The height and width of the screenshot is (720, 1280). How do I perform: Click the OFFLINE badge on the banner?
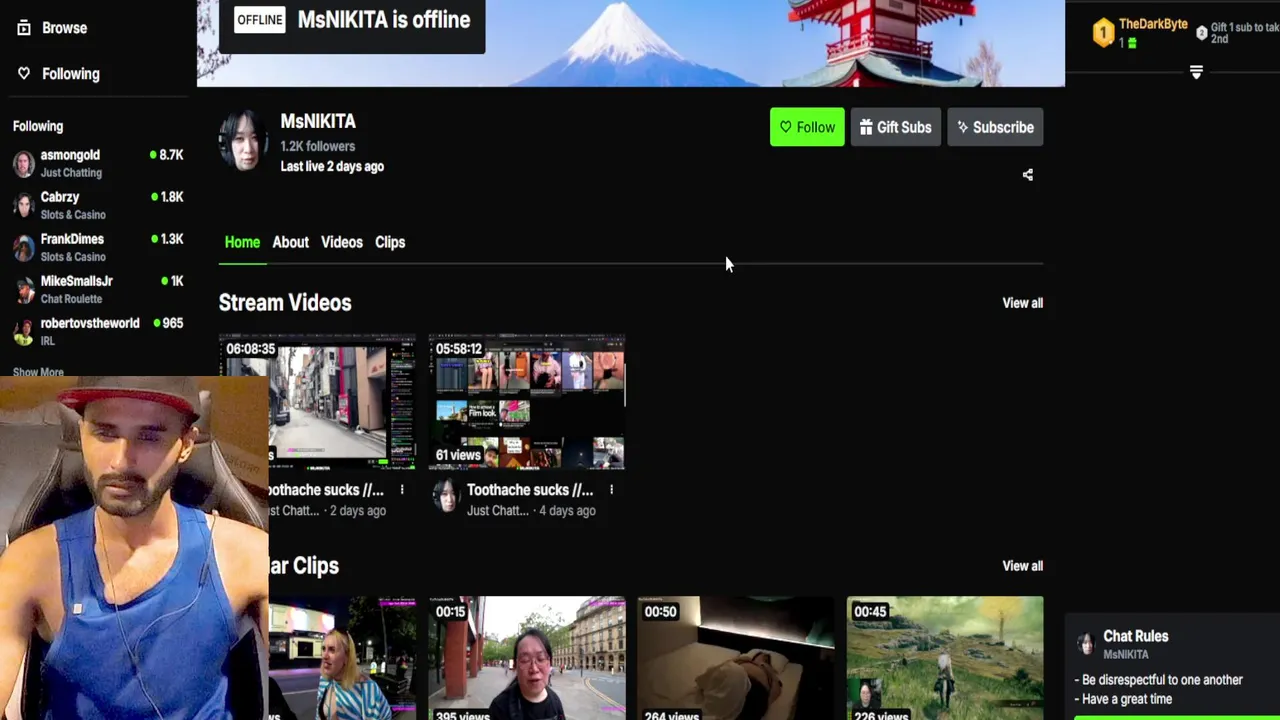(x=260, y=20)
